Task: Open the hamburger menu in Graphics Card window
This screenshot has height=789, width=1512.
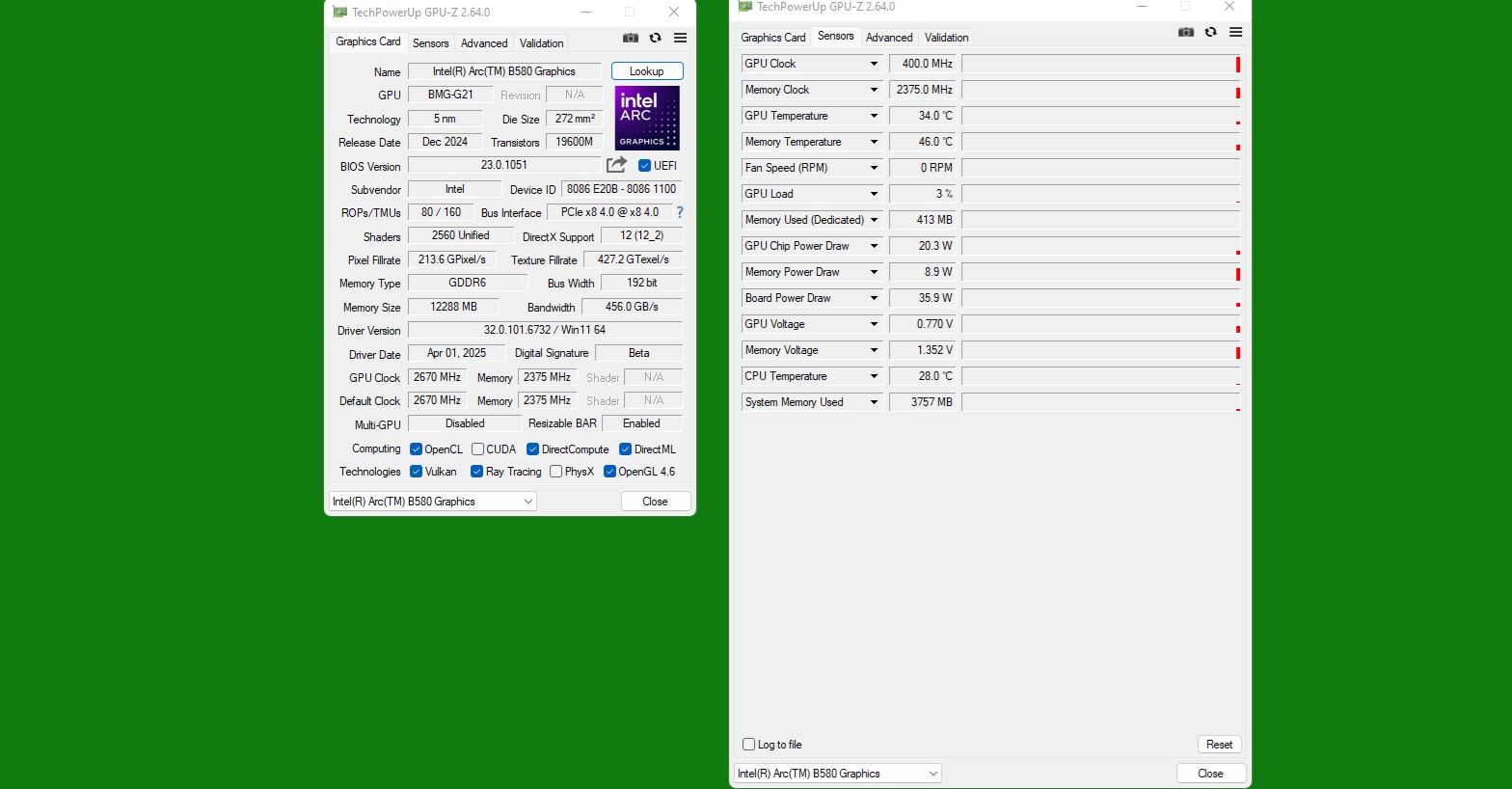Action: (x=680, y=39)
